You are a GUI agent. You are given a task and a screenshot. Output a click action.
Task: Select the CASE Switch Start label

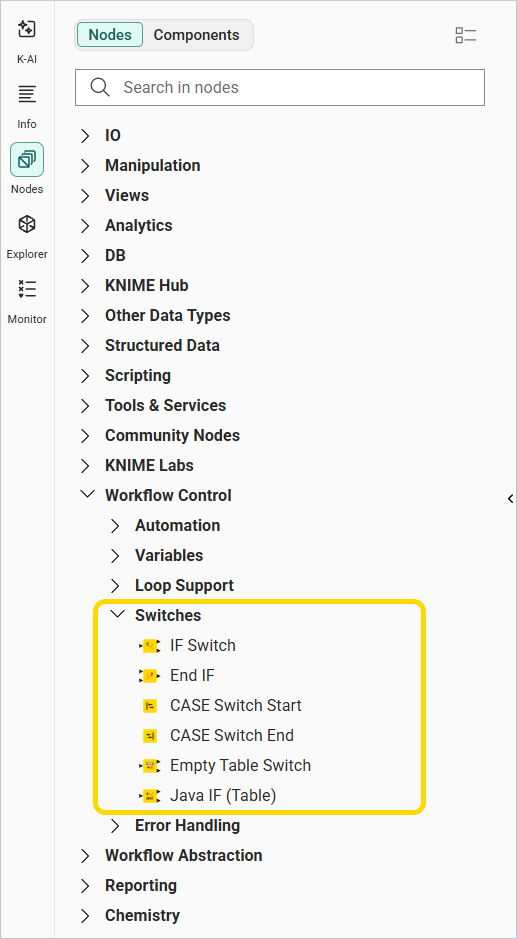point(236,705)
